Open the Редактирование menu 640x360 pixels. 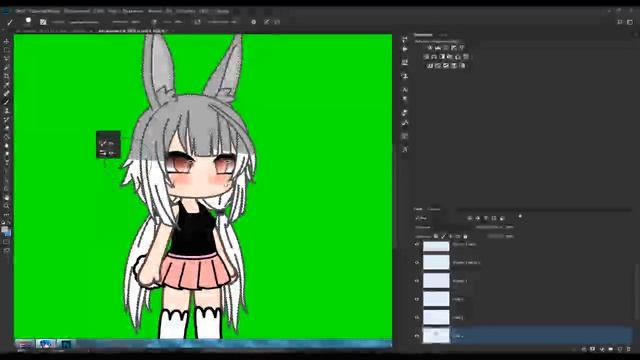pyautogui.click(x=45, y=11)
